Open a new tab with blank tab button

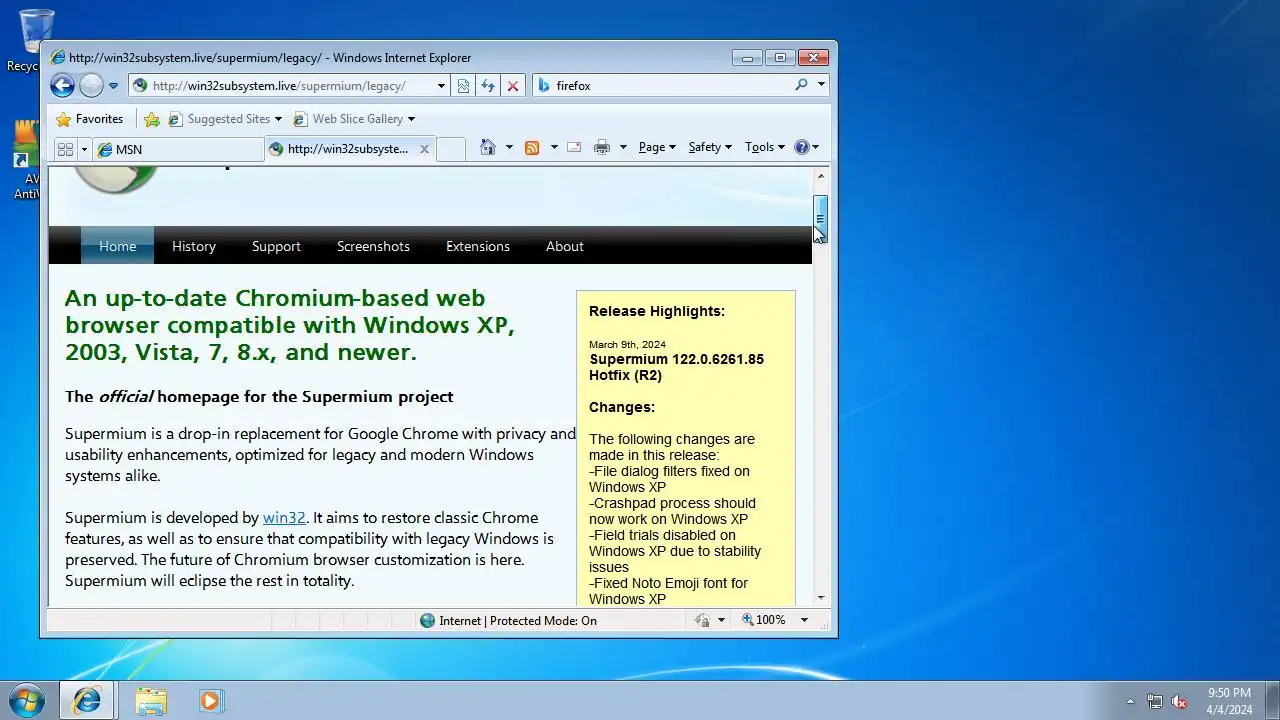tap(451, 149)
